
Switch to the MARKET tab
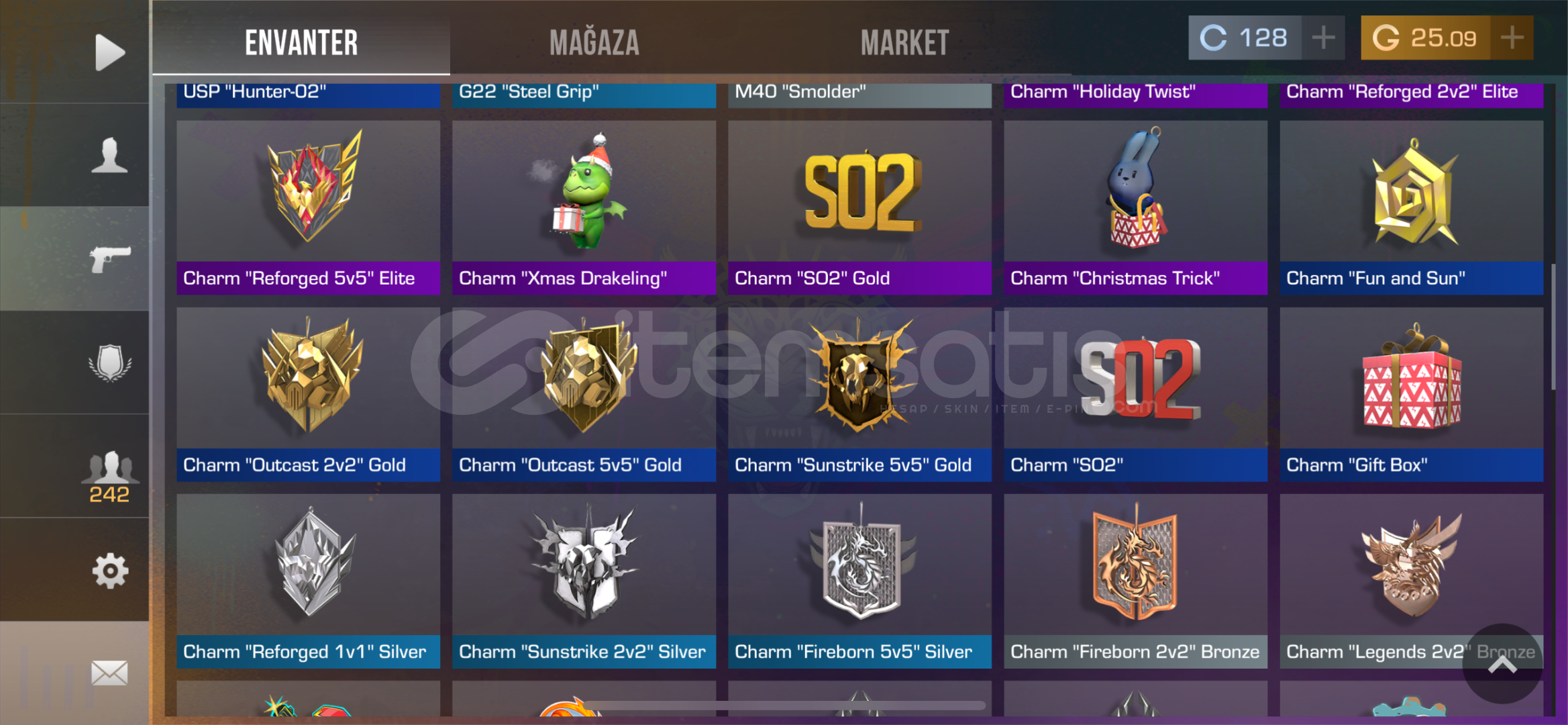[x=904, y=43]
